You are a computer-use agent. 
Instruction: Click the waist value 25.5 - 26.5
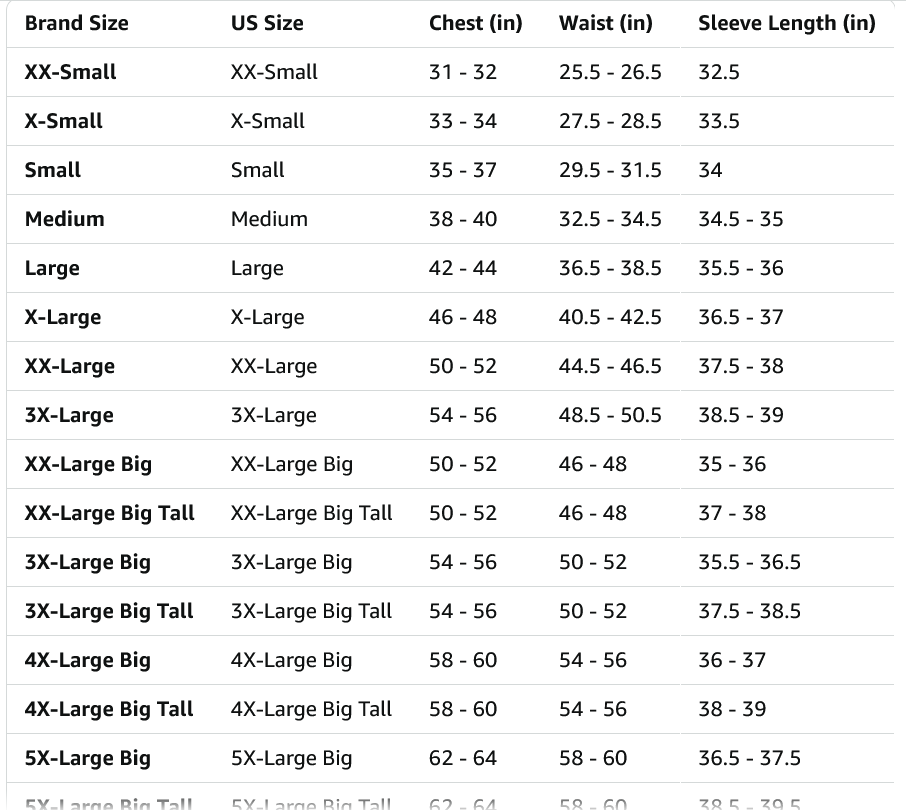610,72
